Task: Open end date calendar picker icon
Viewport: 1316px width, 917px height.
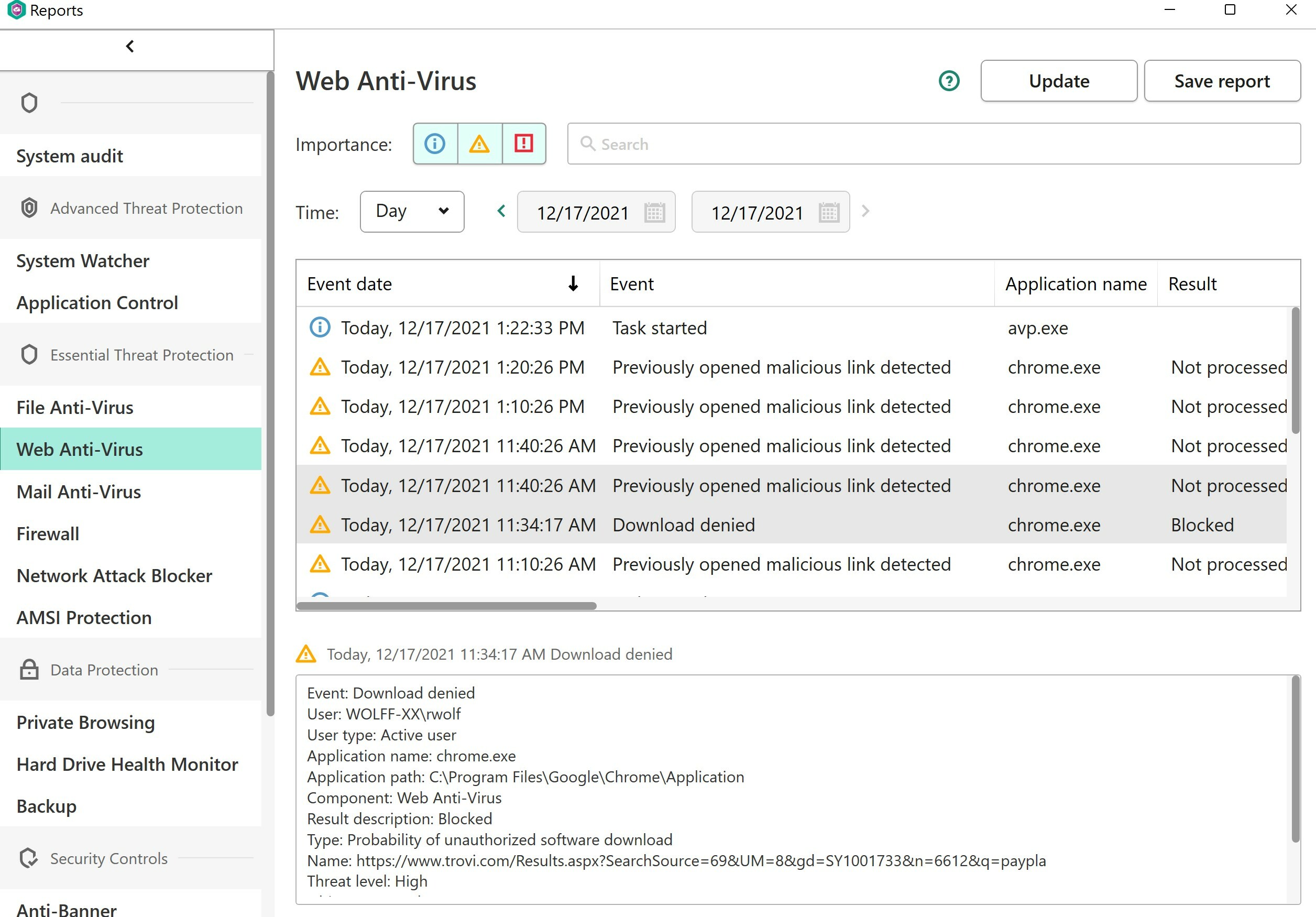Action: (829, 213)
